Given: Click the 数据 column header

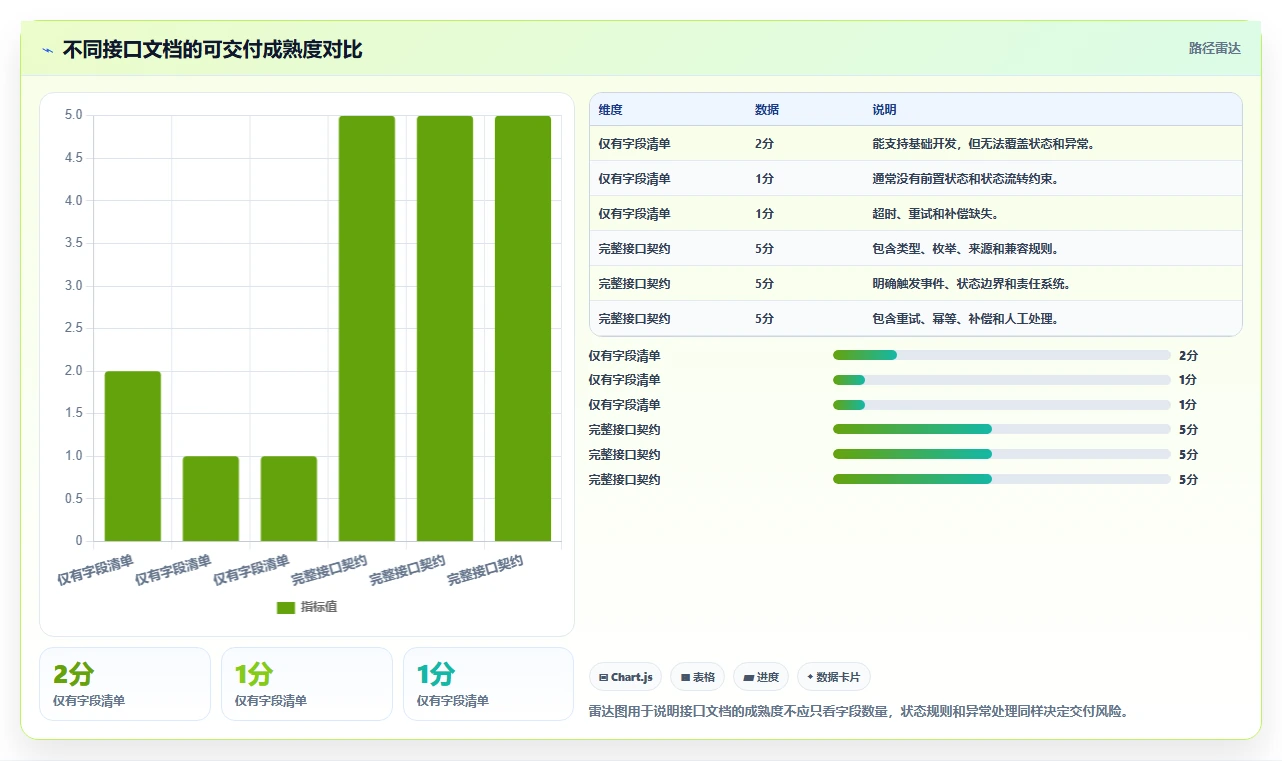Looking at the screenshot, I should [x=767, y=110].
